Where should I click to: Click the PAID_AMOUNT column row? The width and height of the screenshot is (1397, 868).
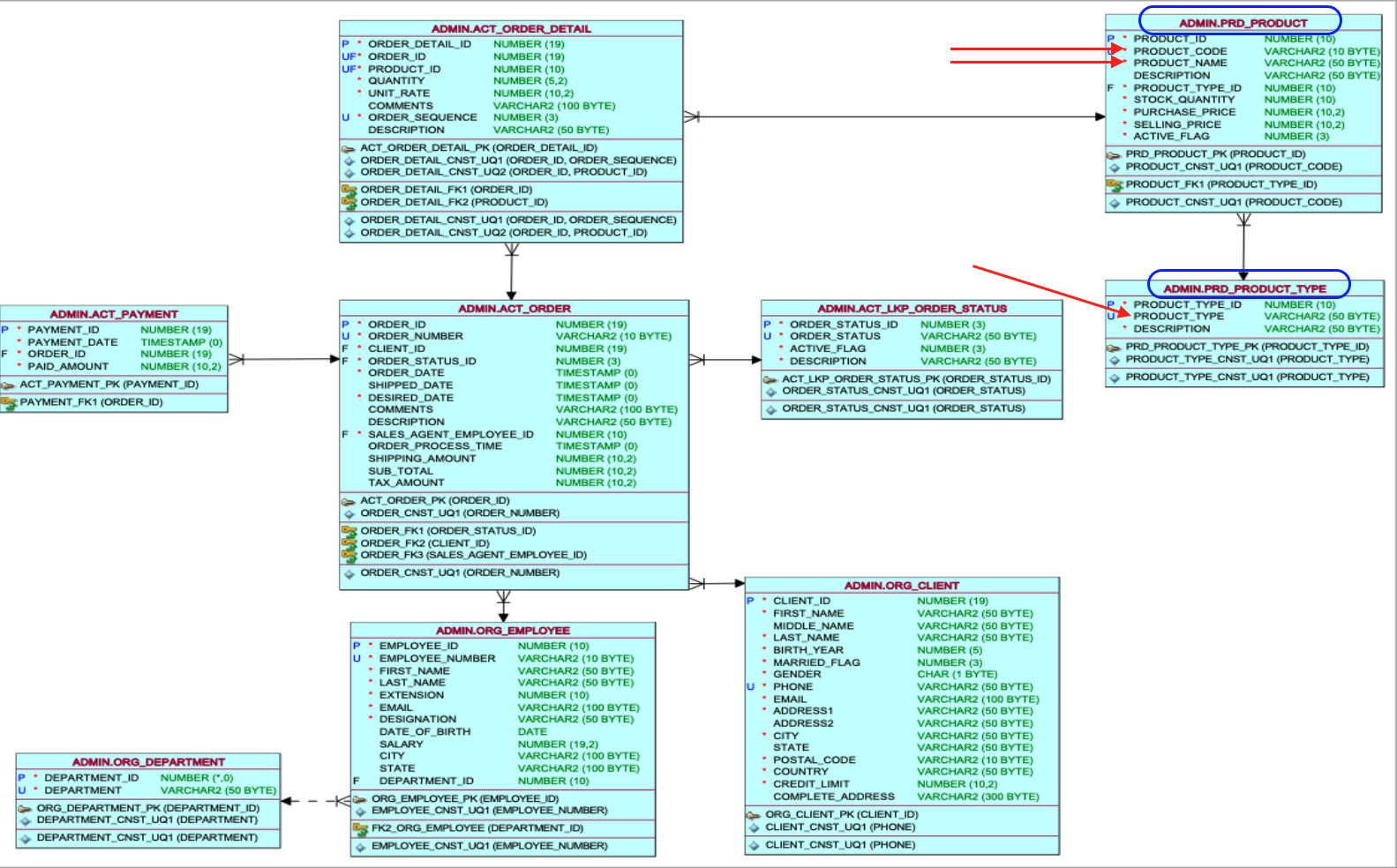pyautogui.click(x=114, y=366)
